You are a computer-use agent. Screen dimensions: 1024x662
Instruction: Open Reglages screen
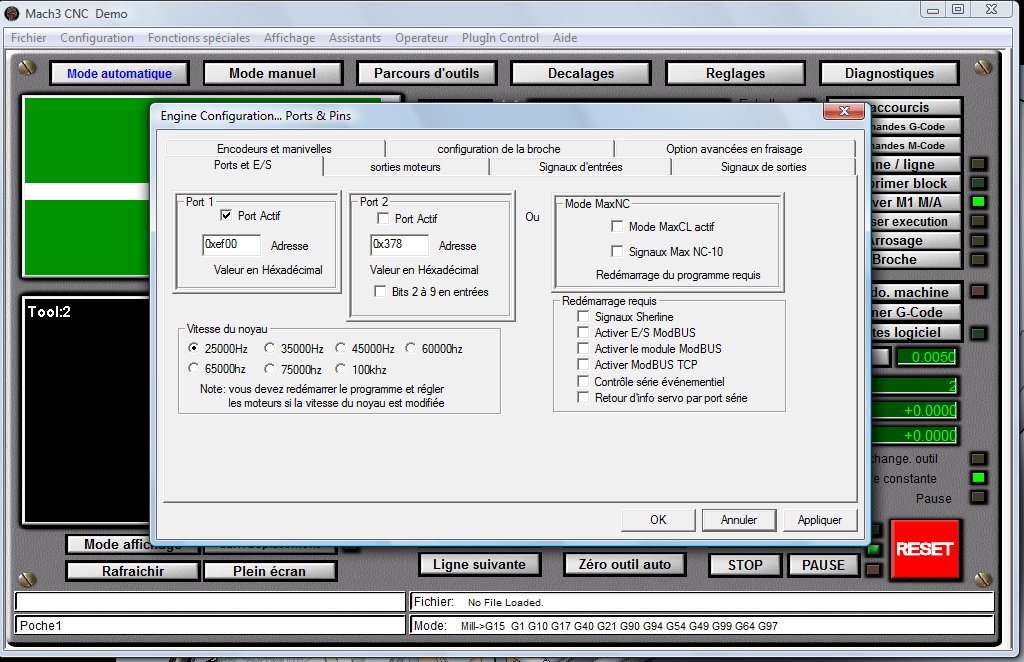[735, 74]
